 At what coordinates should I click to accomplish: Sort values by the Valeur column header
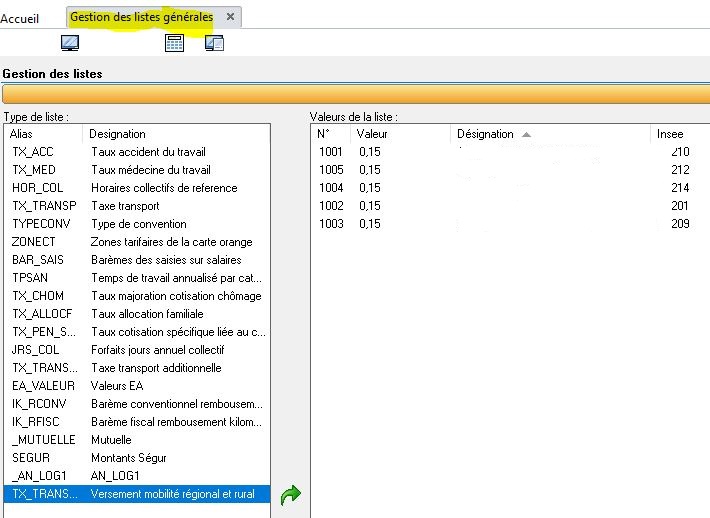click(x=372, y=134)
